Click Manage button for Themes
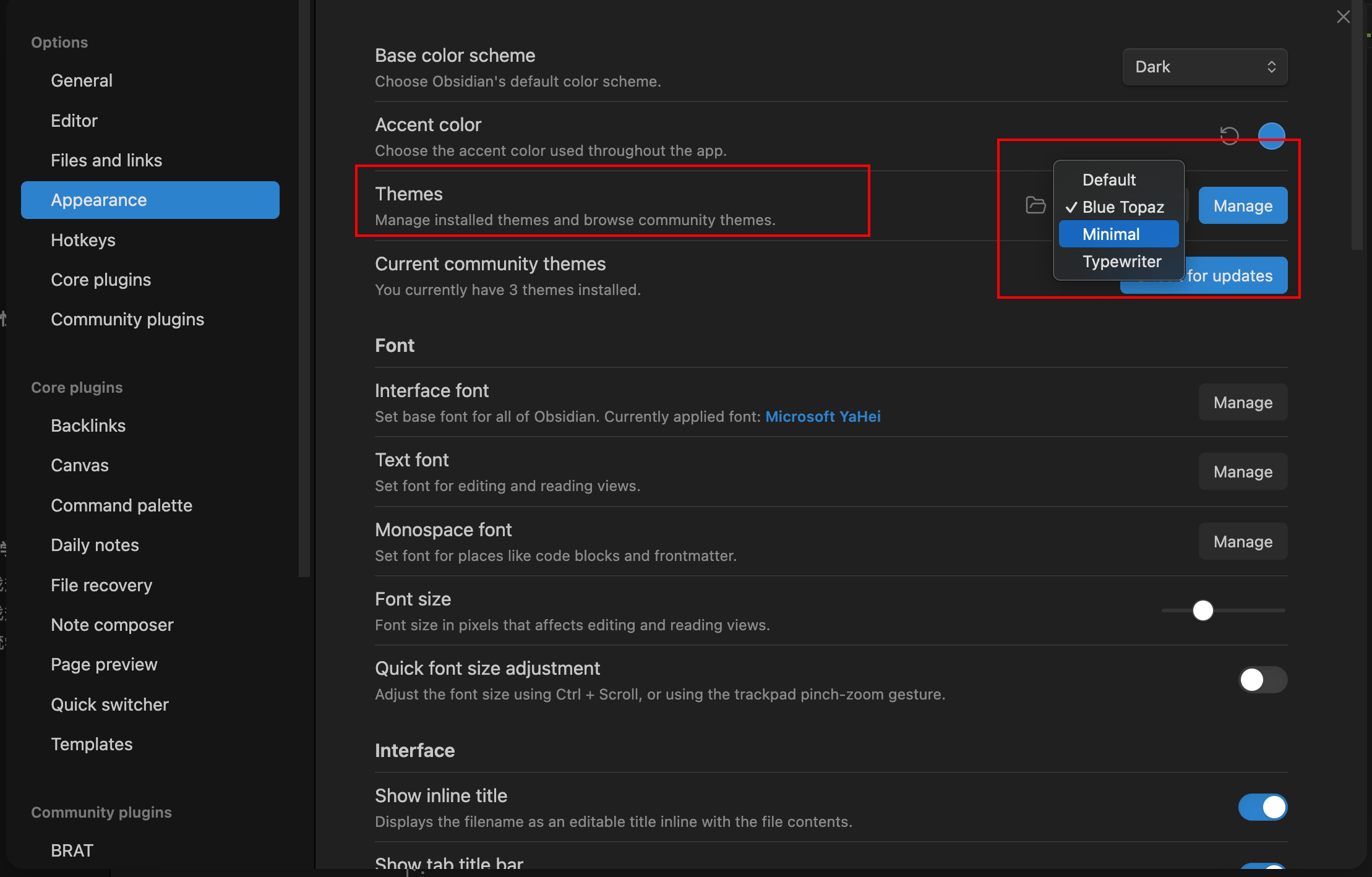The image size is (1372, 877). point(1243,206)
